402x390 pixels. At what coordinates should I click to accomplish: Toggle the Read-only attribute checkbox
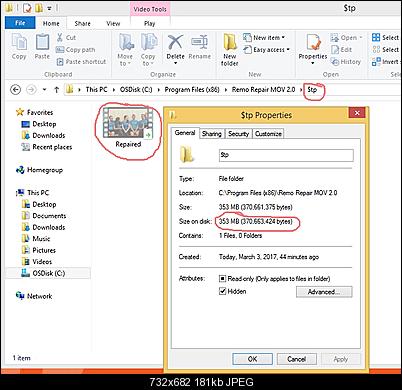[x=222, y=278]
